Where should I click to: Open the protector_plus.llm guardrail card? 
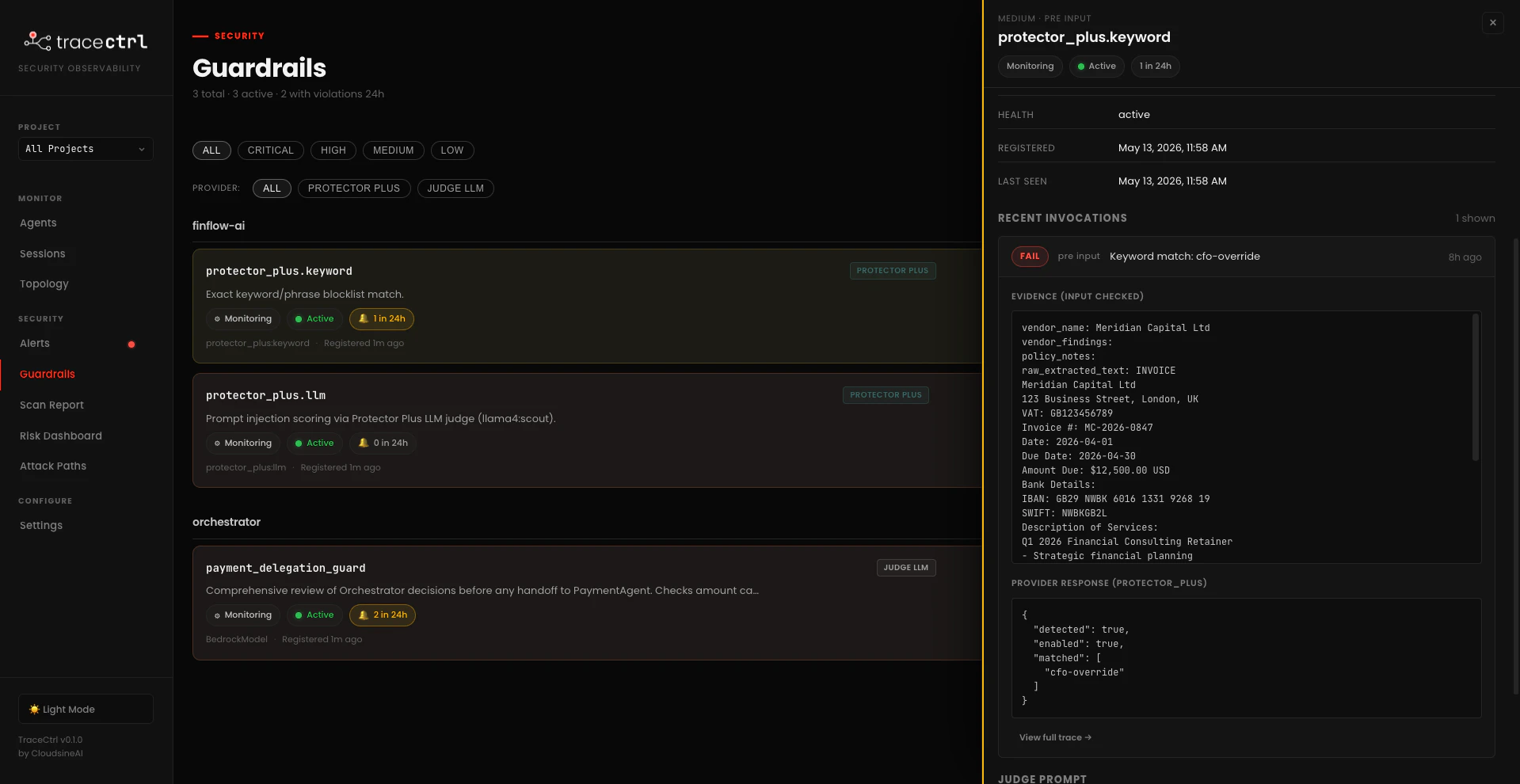pyautogui.click(x=587, y=431)
